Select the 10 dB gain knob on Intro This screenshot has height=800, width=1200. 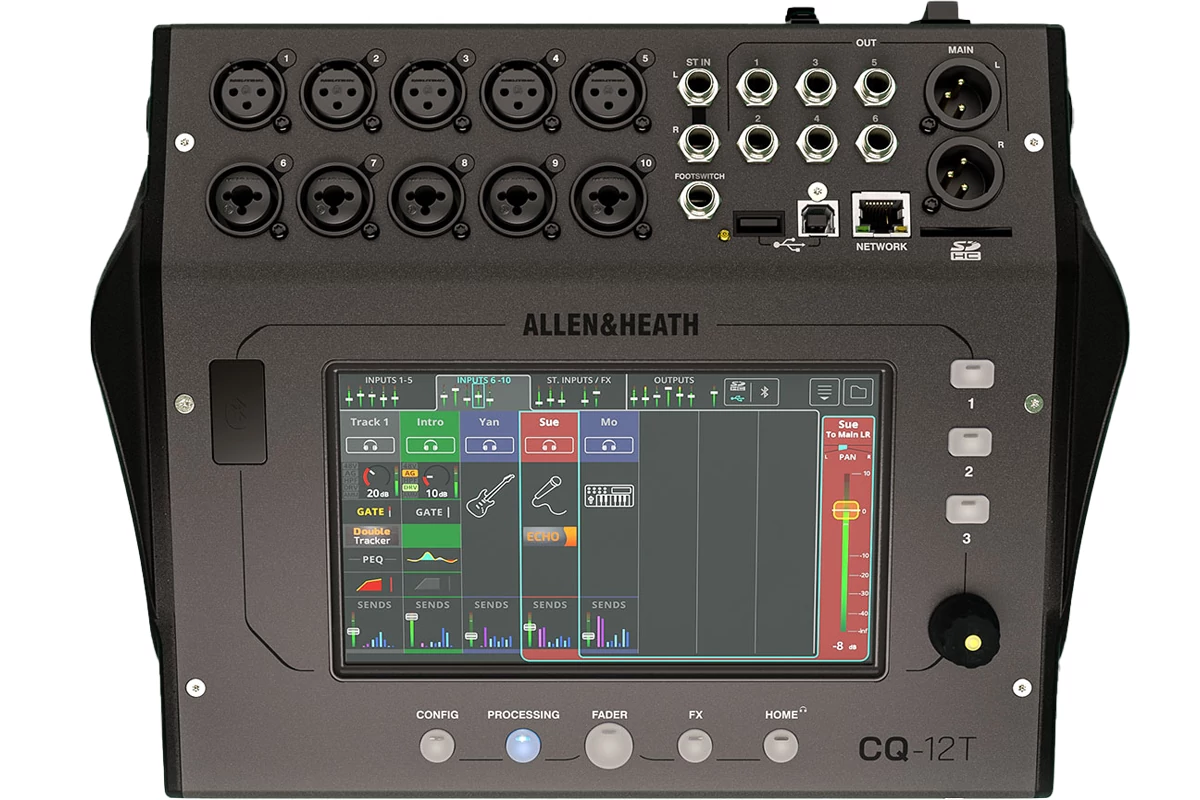436,479
